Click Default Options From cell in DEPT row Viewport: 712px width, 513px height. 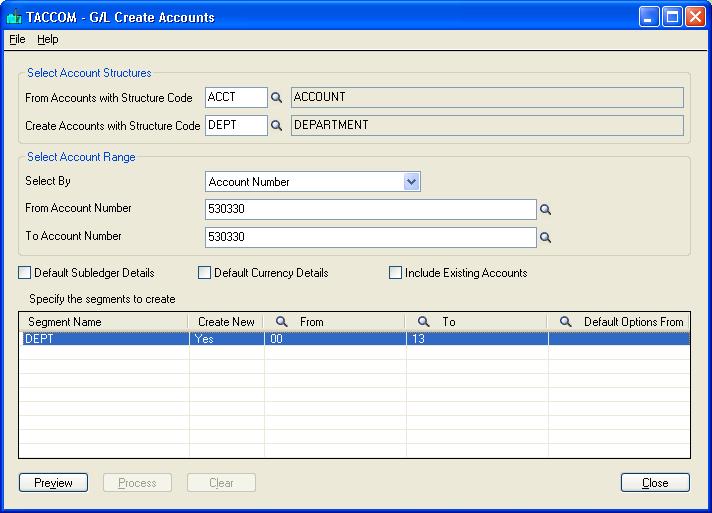coord(619,339)
